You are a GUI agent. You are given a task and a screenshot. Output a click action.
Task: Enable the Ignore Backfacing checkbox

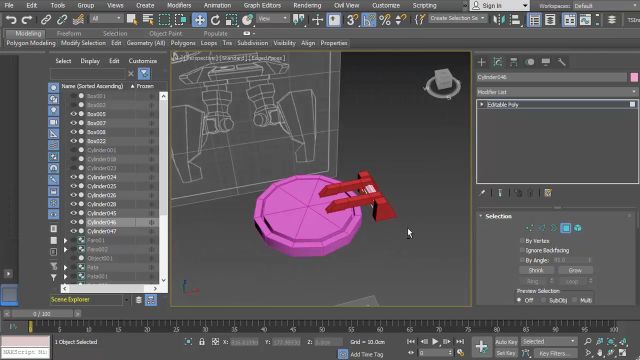tap(522, 250)
